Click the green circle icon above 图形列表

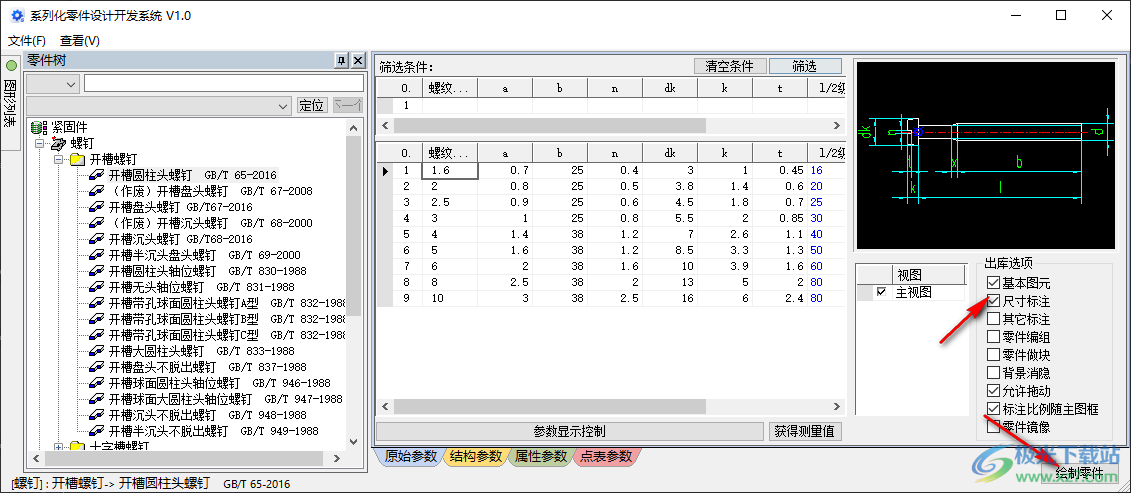click(11, 66)
